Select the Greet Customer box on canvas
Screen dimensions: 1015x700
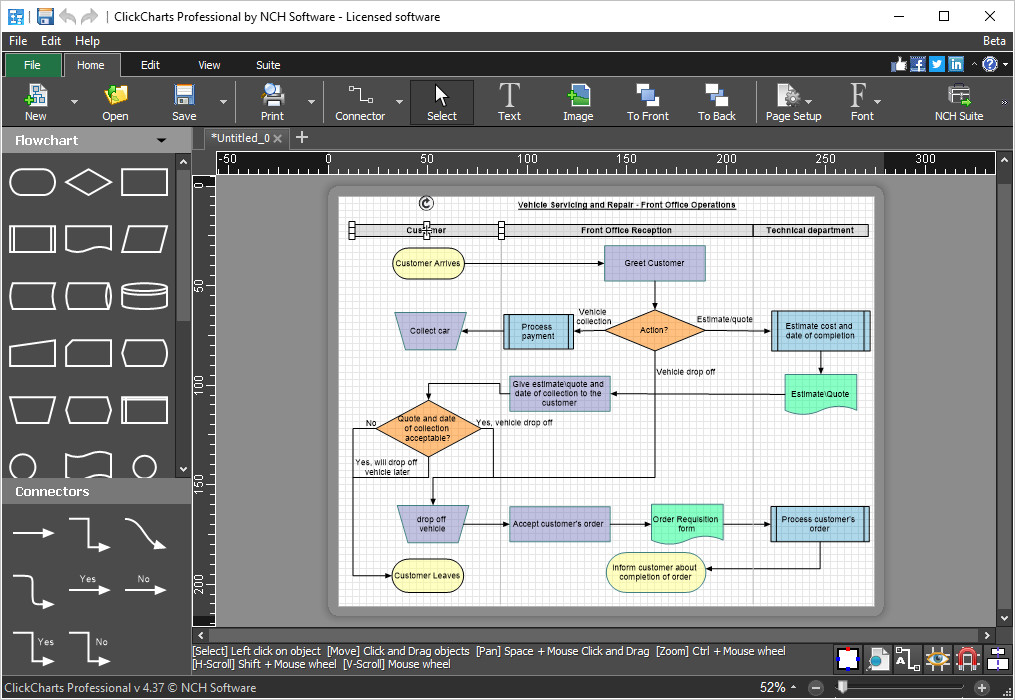coord(654,263)
